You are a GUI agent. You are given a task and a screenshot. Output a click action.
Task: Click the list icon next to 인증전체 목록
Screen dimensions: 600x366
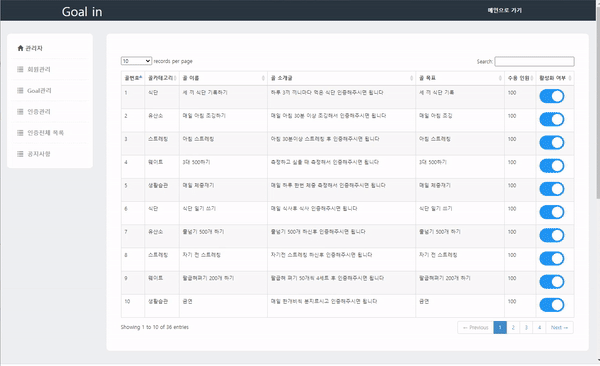20,132
